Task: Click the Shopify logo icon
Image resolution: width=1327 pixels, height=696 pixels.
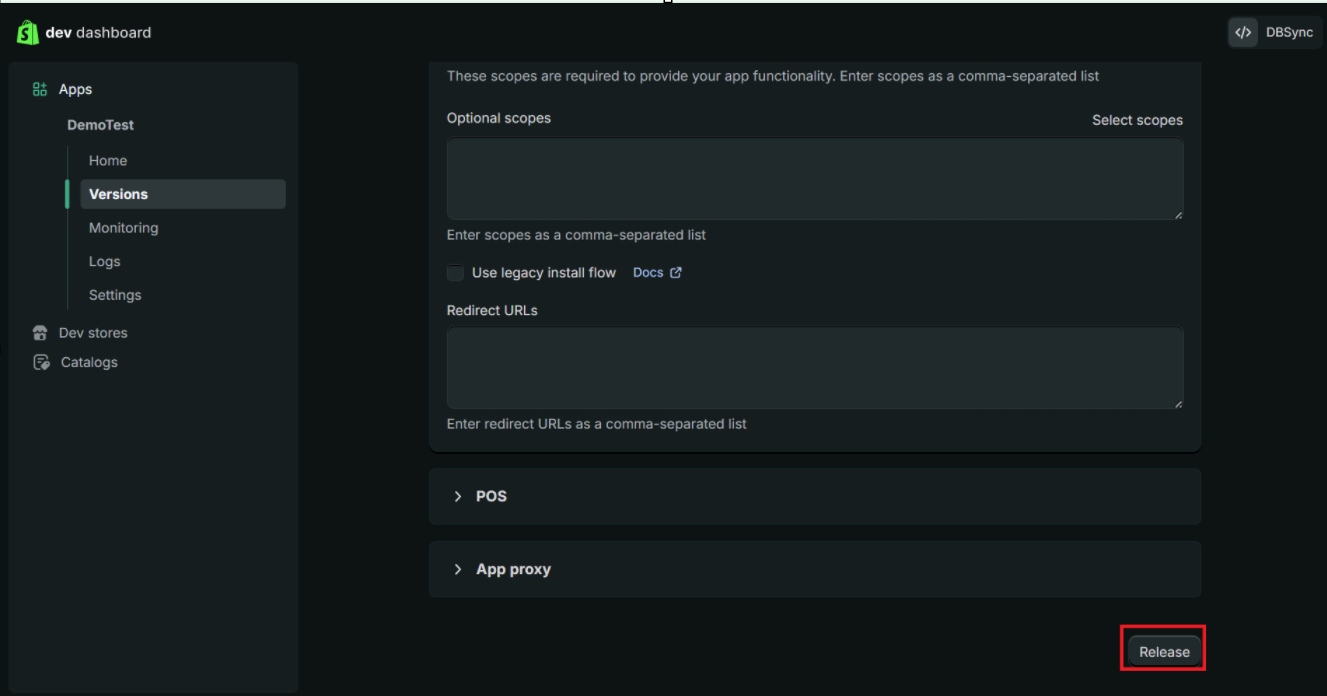Action: (27, 32)
